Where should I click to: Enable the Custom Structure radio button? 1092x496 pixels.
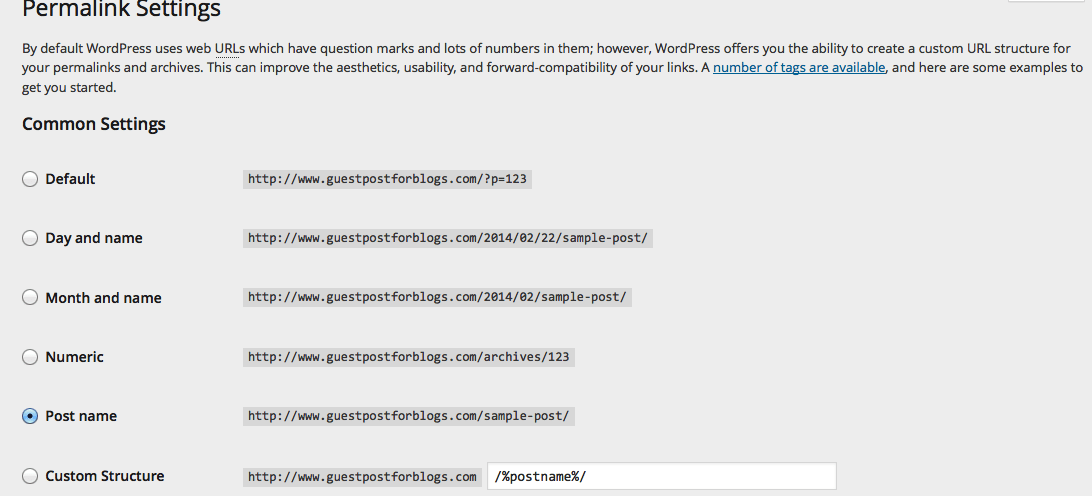(x=30, y=476)
